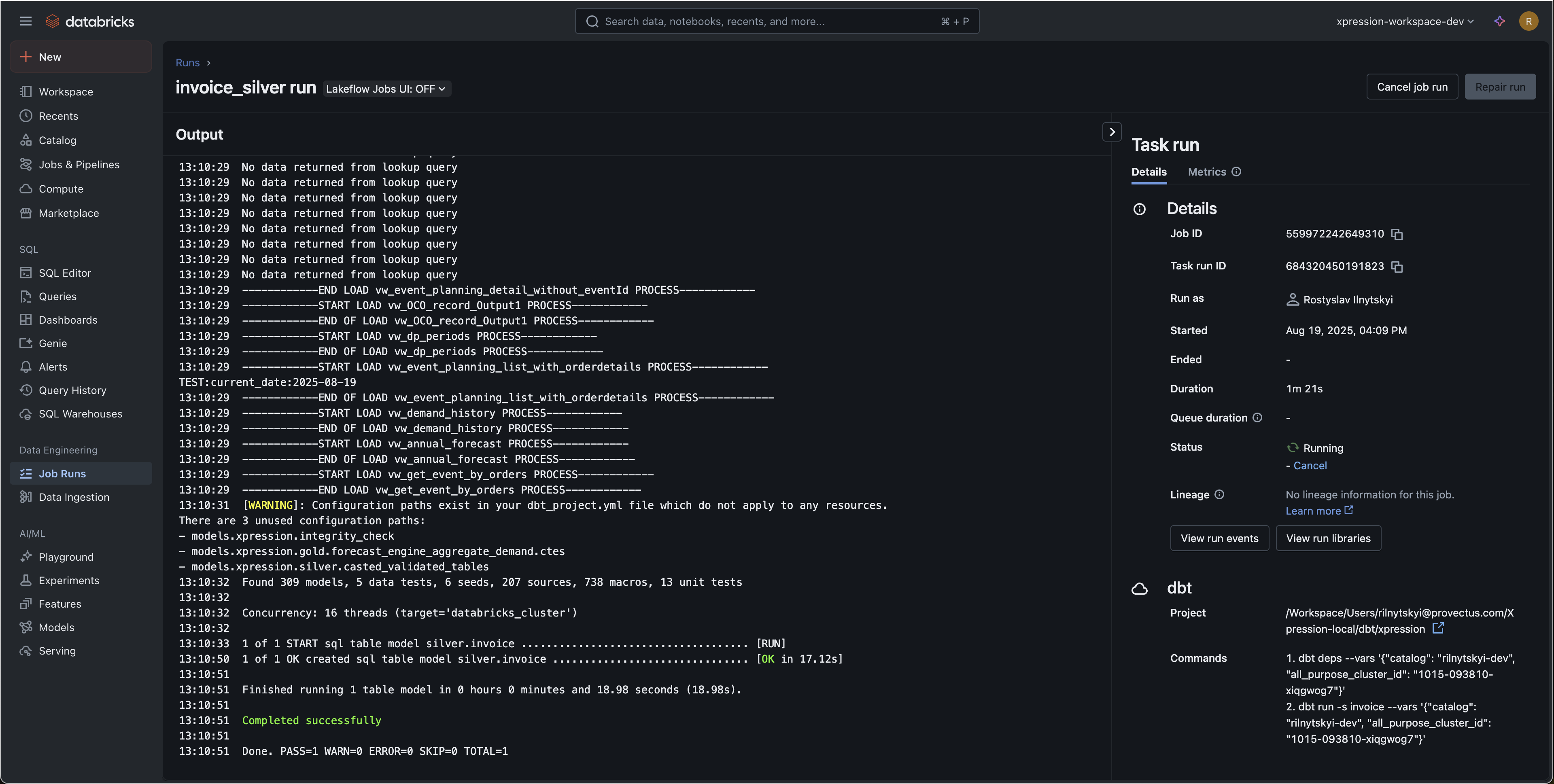Image resolution: width=1554 pixels, height=784 pixels.
Task: Click the [WARNING] log line
Action: pos(533,505)
